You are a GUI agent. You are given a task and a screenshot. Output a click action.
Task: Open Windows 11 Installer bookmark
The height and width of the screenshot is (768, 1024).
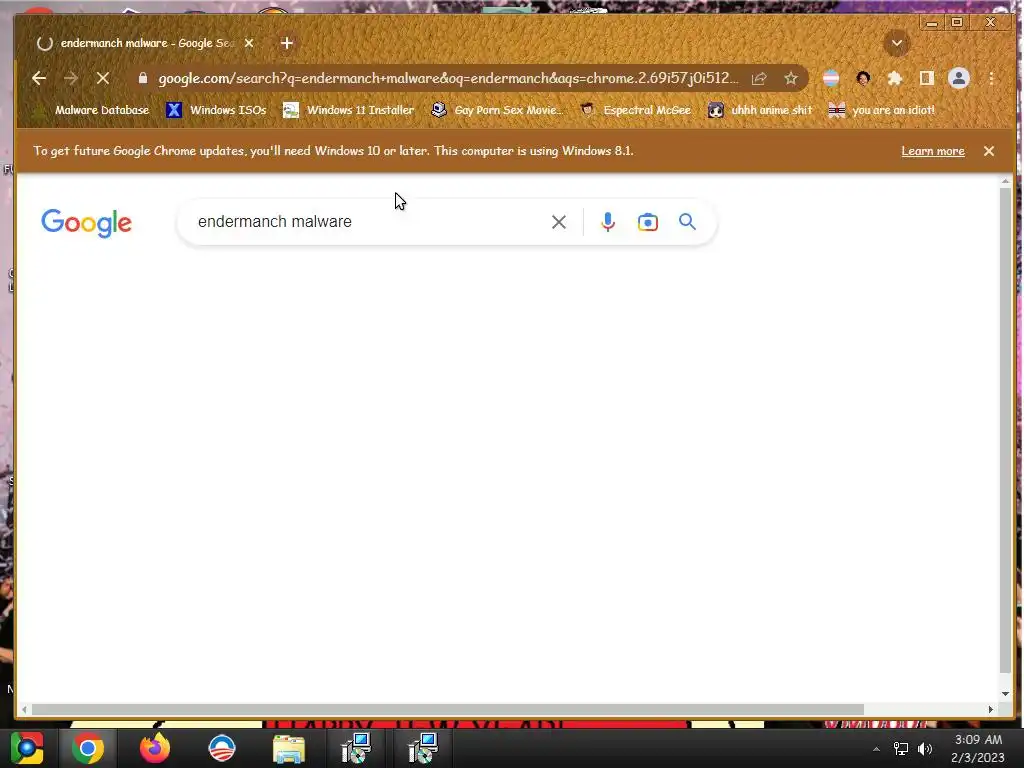(x=349, y=110)
